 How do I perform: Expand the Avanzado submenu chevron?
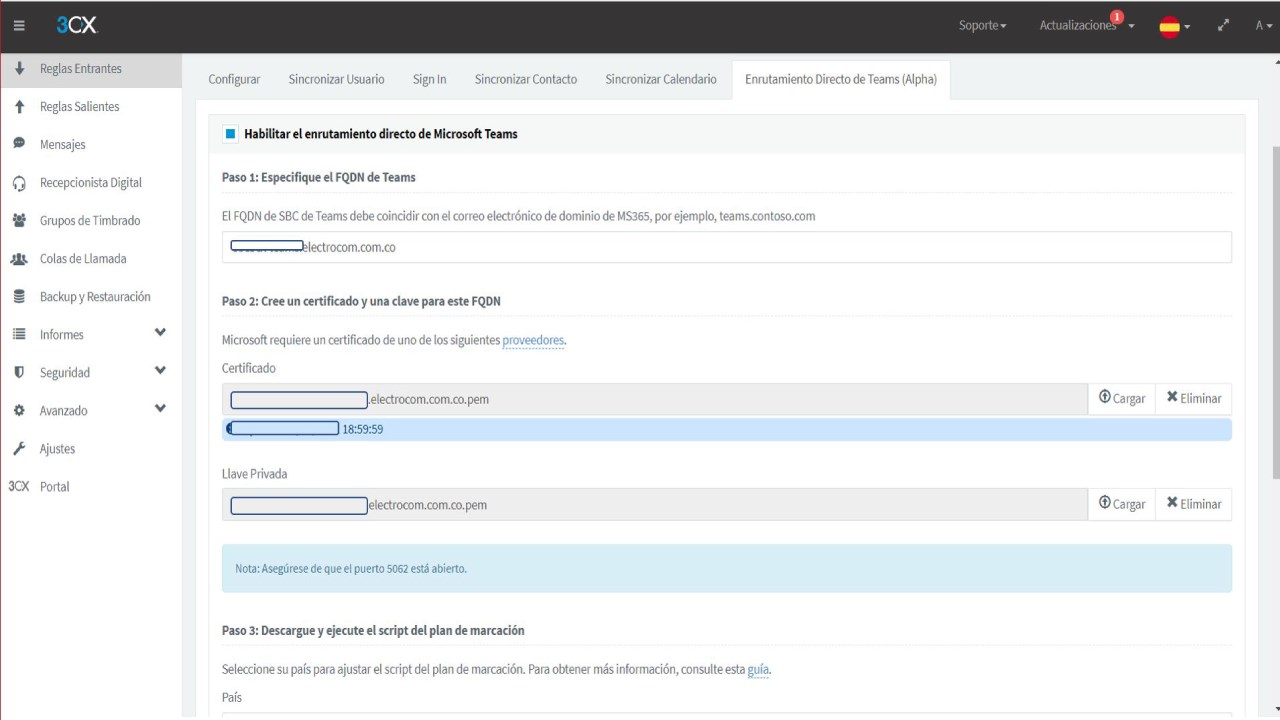coord(160,410)
